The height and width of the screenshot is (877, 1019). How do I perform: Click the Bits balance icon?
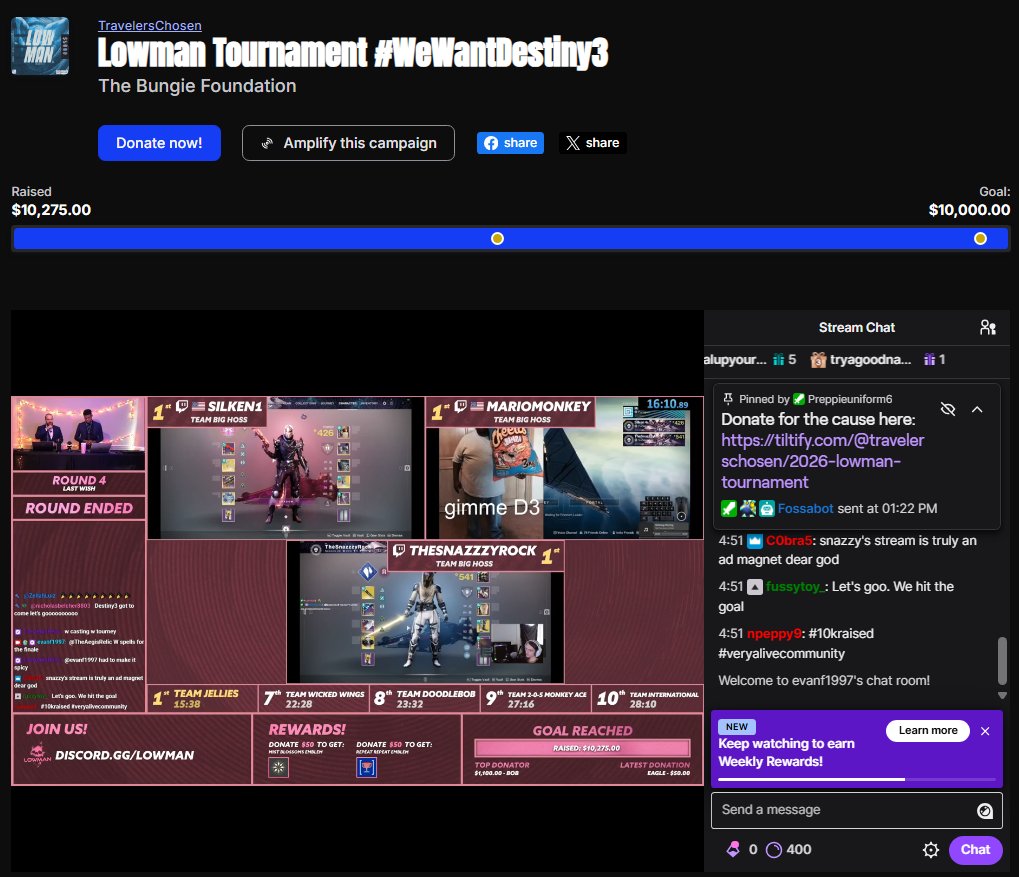coord(733,849)
